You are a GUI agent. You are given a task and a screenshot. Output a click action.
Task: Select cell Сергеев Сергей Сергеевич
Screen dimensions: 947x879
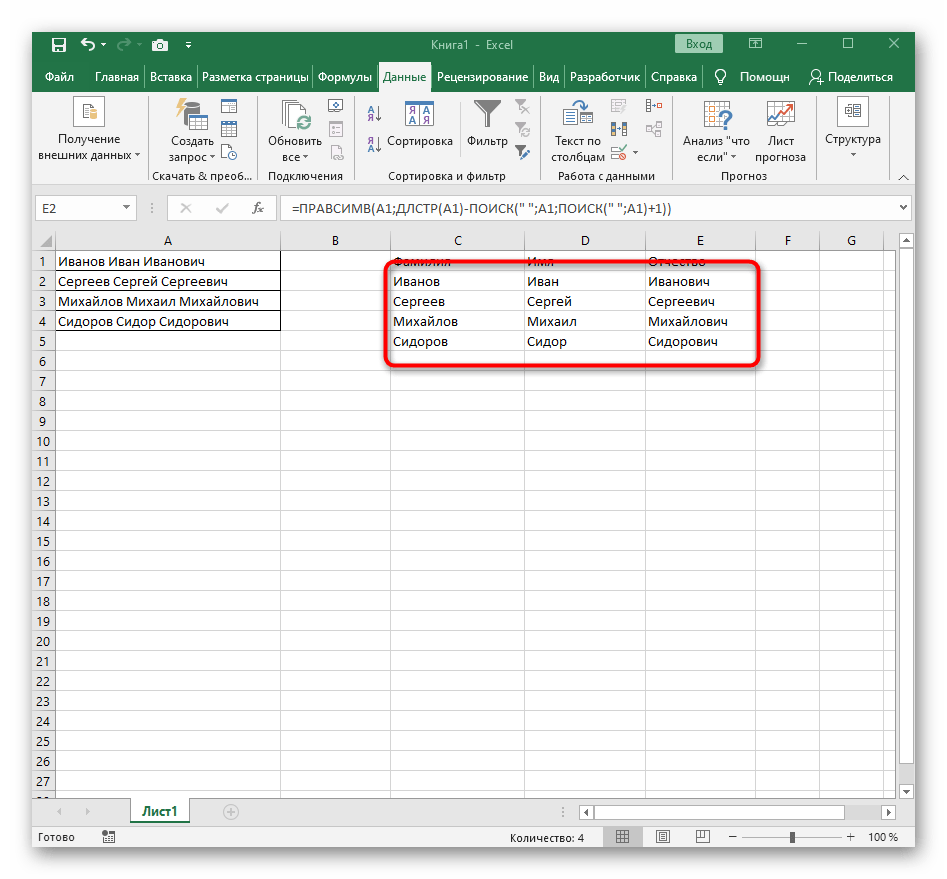tap(168, 281)
